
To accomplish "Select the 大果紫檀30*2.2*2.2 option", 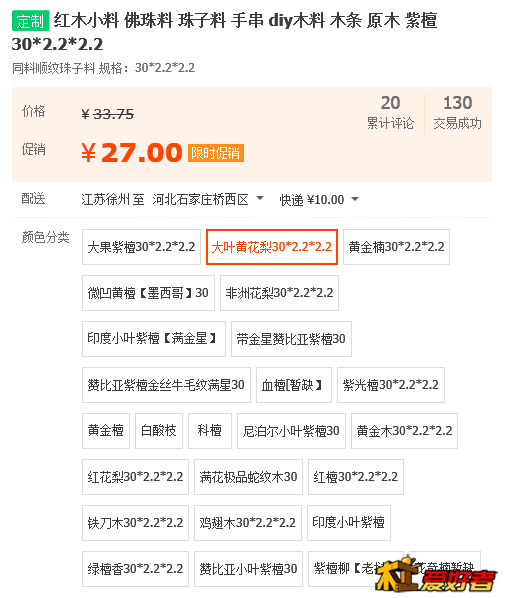I will [x=141, y=247].
